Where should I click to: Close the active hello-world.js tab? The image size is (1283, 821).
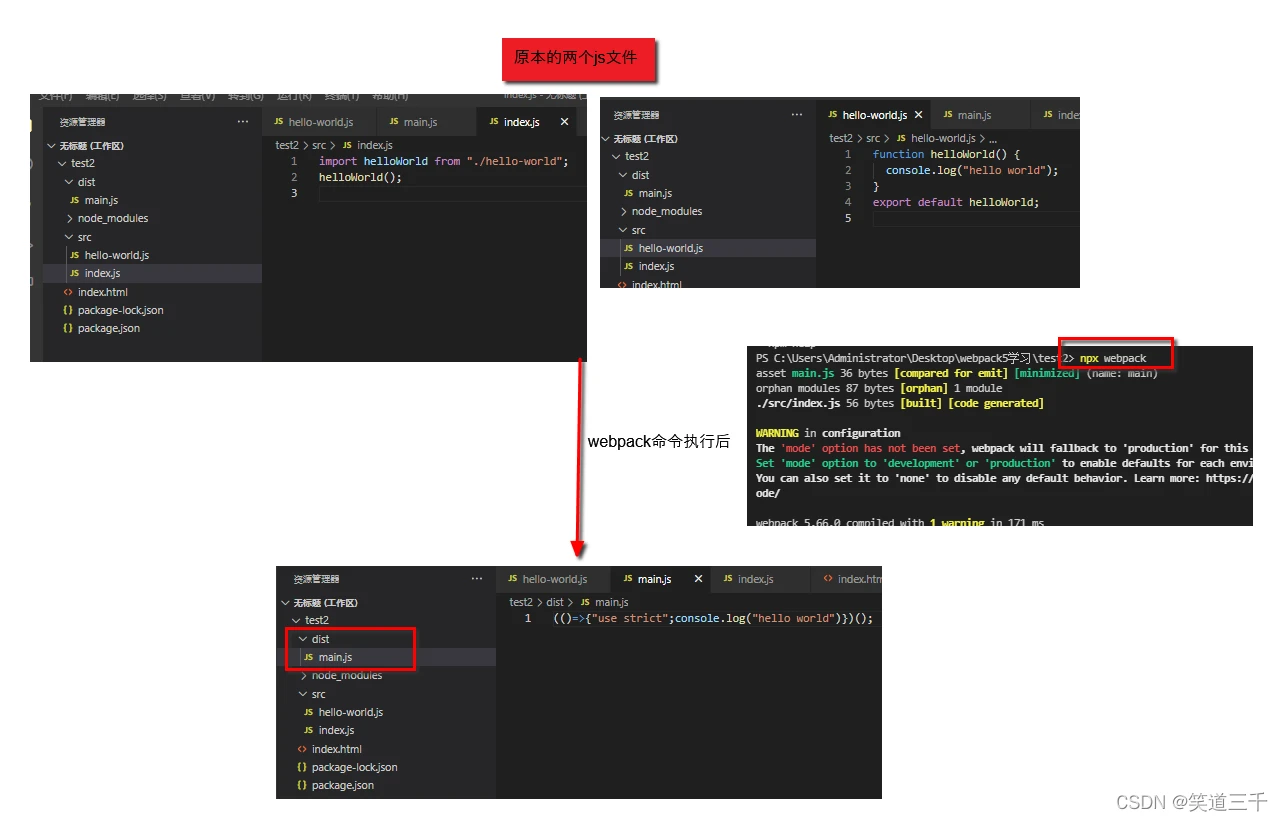(919, 115)
